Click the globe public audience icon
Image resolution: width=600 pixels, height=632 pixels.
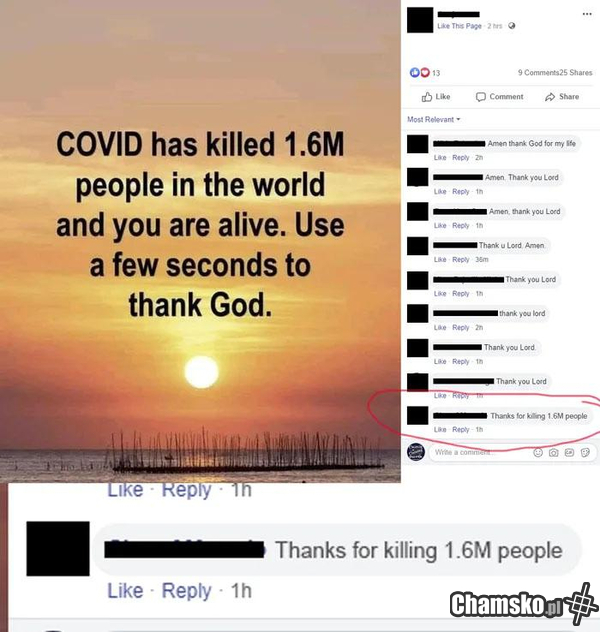coord(512,26)
